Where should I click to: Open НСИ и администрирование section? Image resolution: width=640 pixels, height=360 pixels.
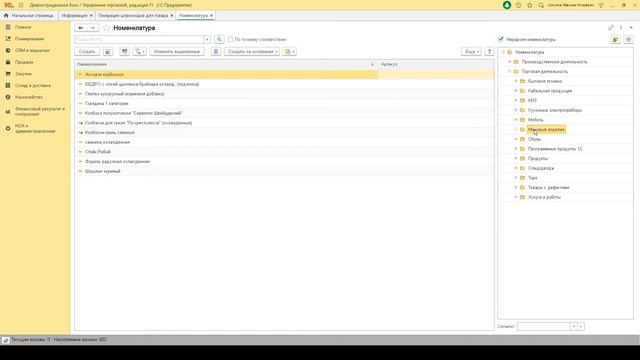coord(35,129)
